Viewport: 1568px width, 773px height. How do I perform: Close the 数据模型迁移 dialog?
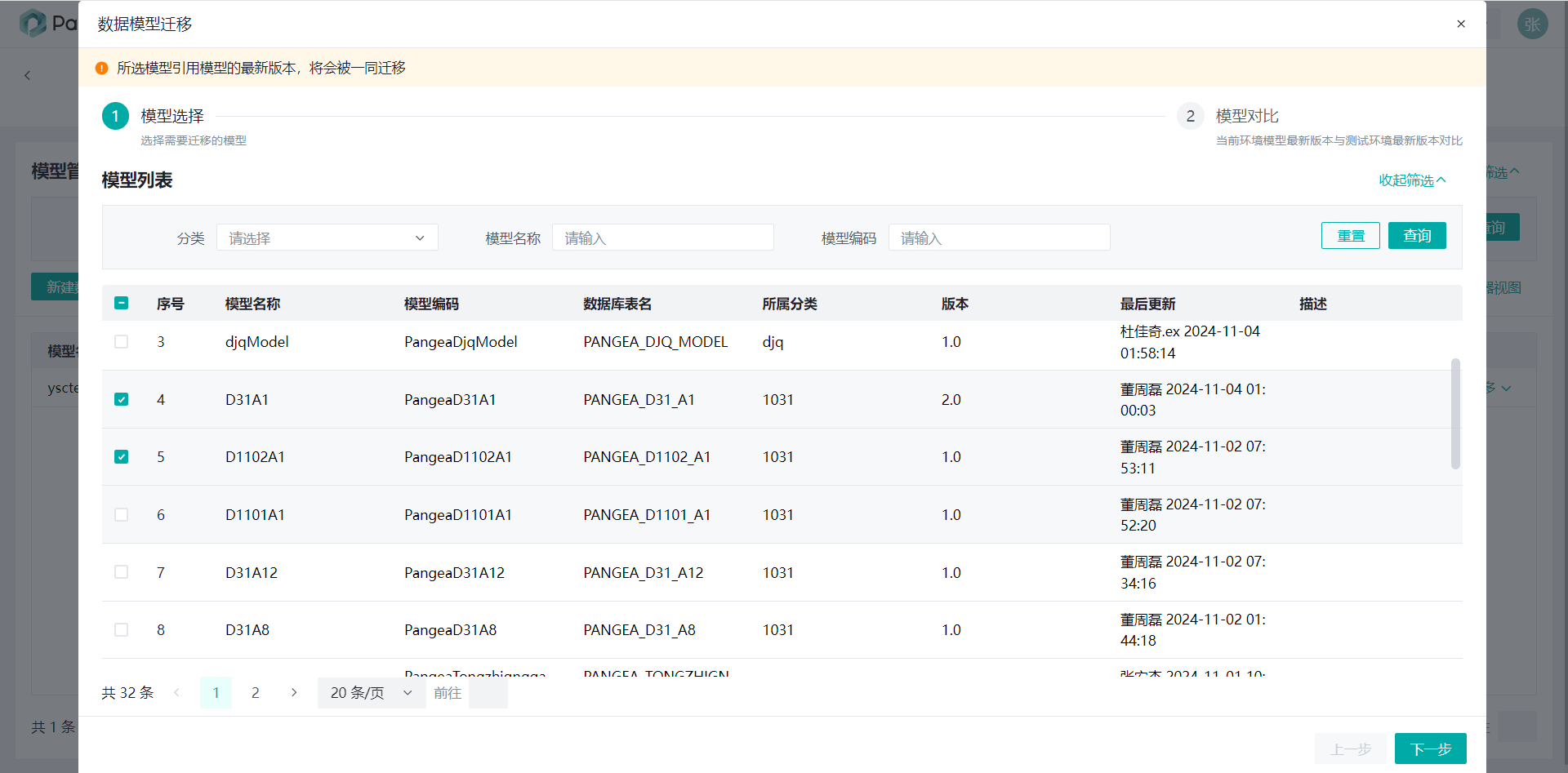(x=1461, y=24)
